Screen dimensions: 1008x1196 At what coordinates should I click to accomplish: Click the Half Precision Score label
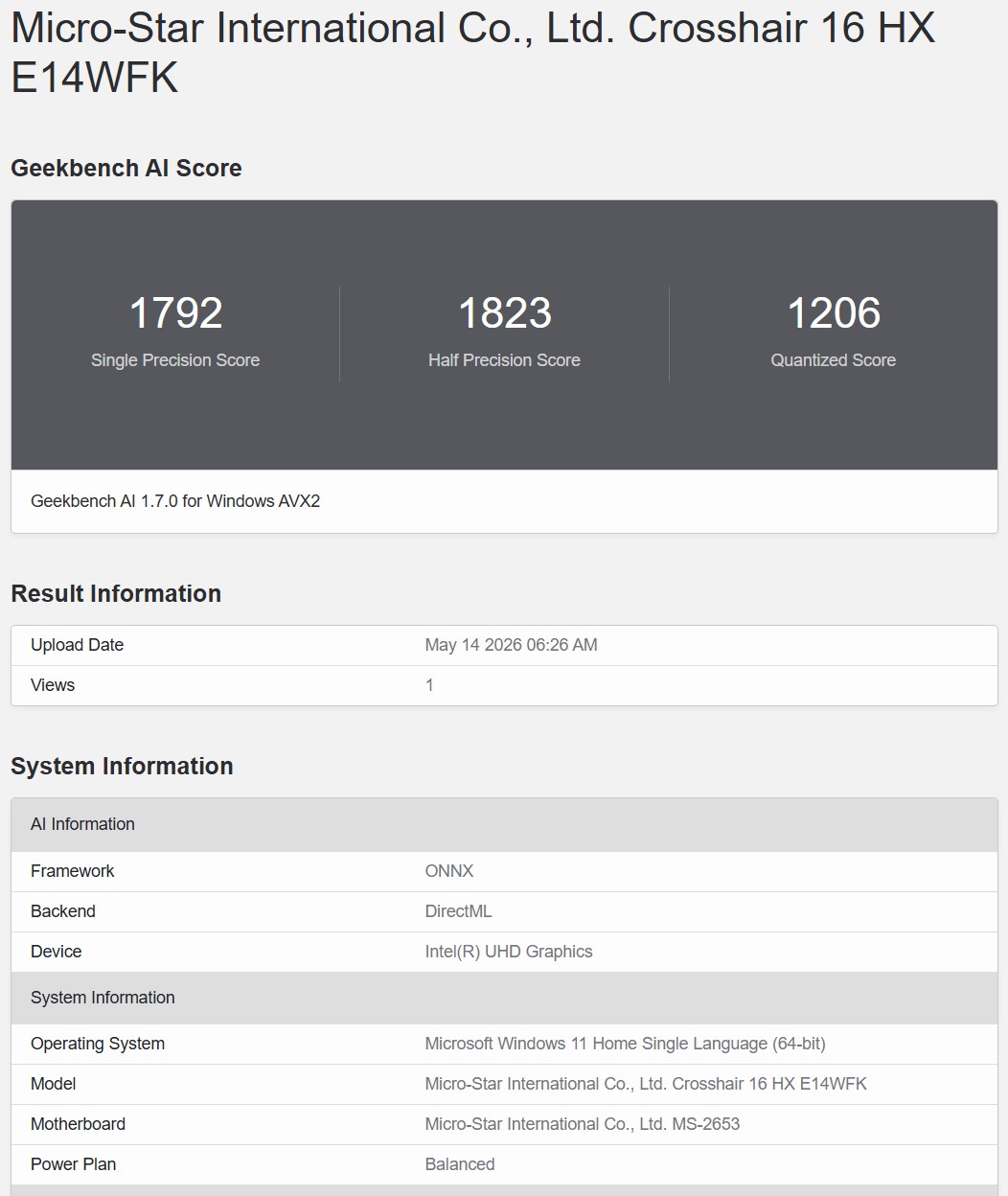point(505,360)
